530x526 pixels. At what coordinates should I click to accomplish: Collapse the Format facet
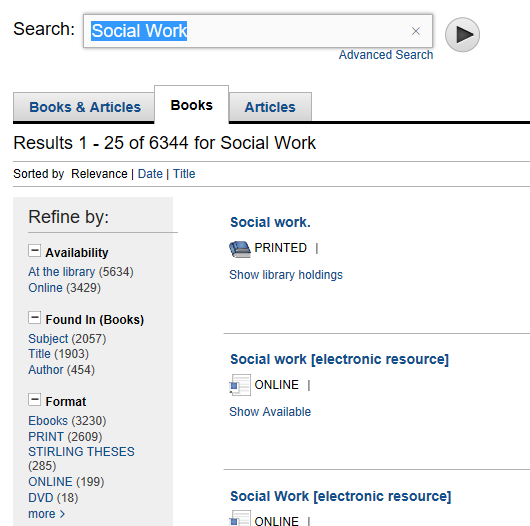point(34,400)
